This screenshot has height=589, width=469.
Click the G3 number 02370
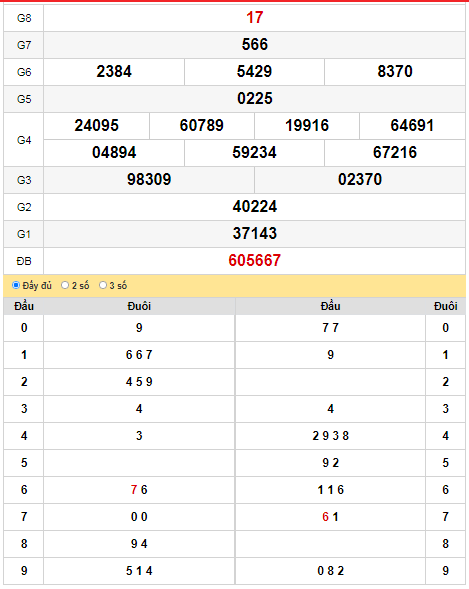pyautogui.click(x=360, y=180)
